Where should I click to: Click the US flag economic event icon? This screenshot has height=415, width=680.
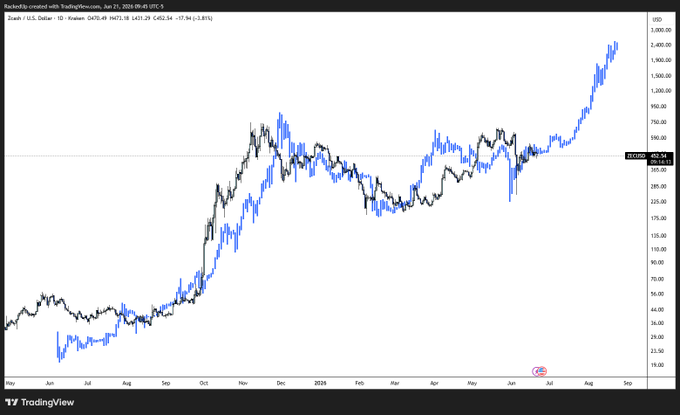pos(542,371)
